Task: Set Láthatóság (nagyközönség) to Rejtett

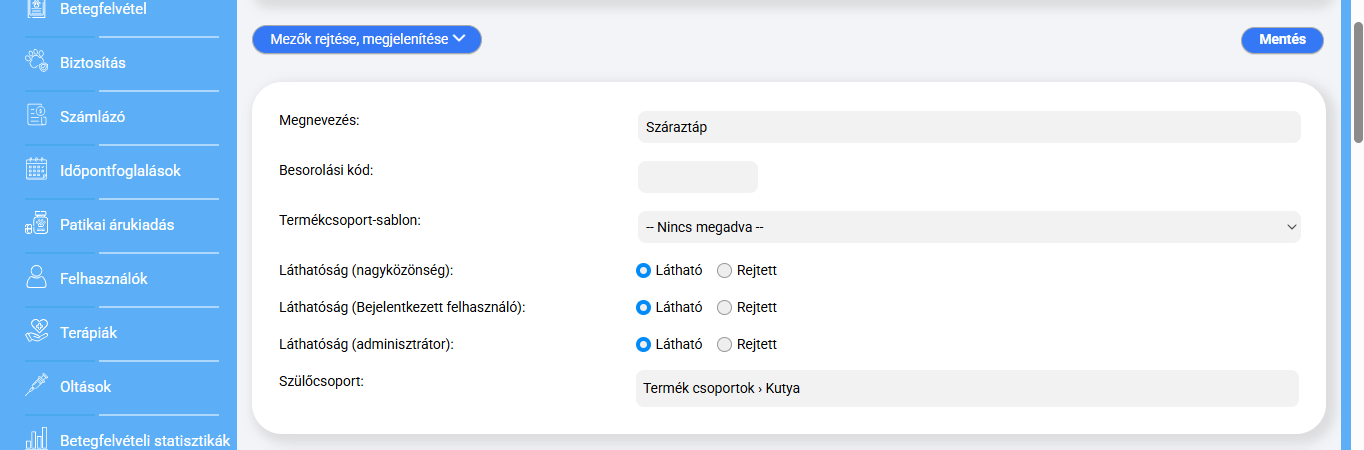Action: tap(725, 271)
